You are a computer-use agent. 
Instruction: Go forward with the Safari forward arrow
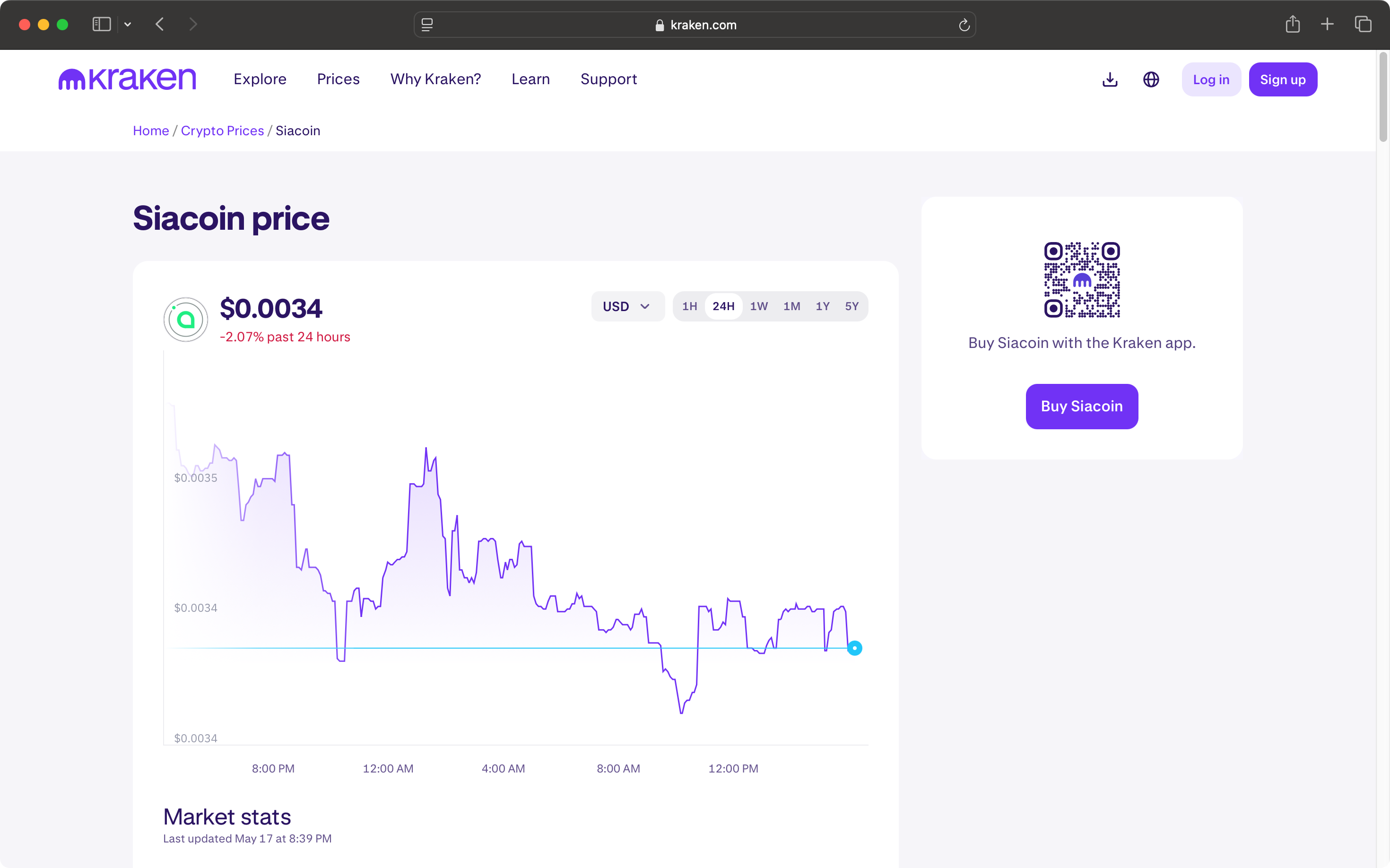tap(193, 24)
